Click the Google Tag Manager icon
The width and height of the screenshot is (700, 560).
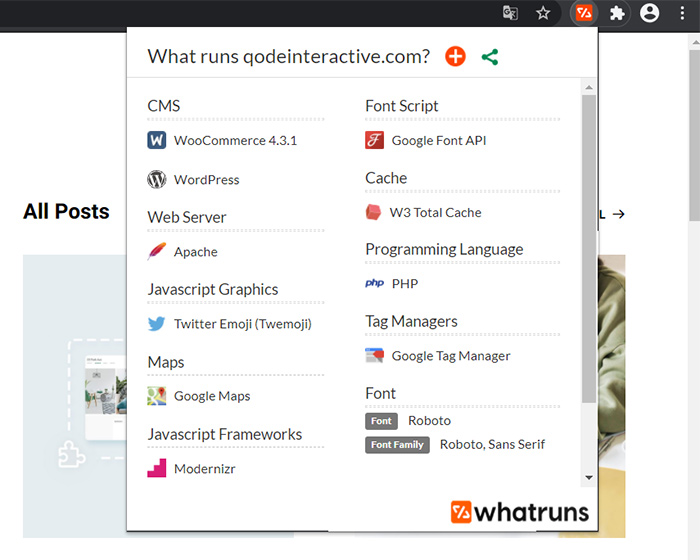click(x=375, y=355)
